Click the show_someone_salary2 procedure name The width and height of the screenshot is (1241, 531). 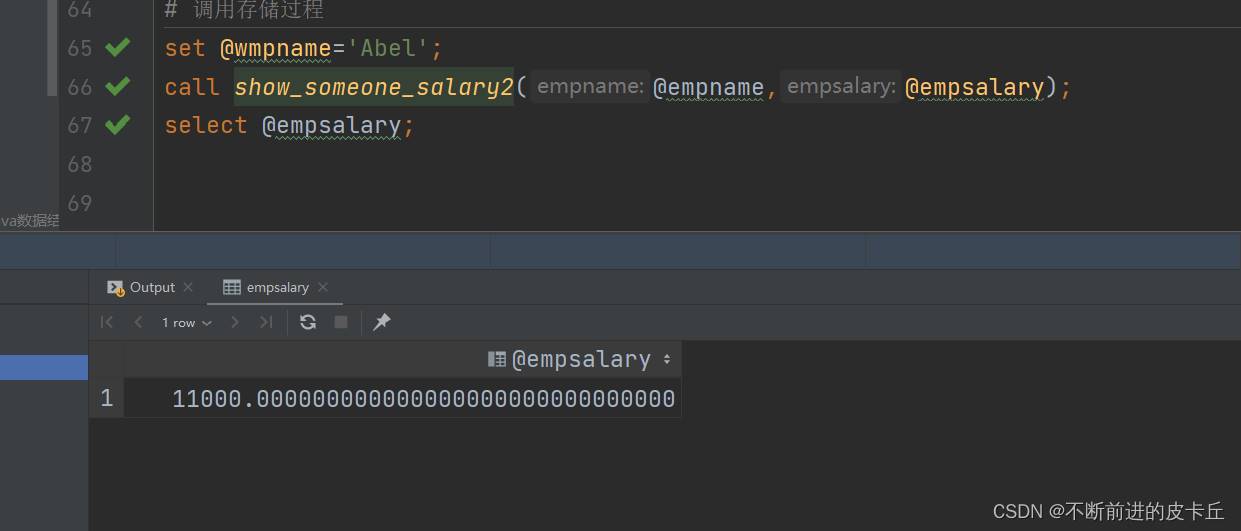[x=373, y=87]
